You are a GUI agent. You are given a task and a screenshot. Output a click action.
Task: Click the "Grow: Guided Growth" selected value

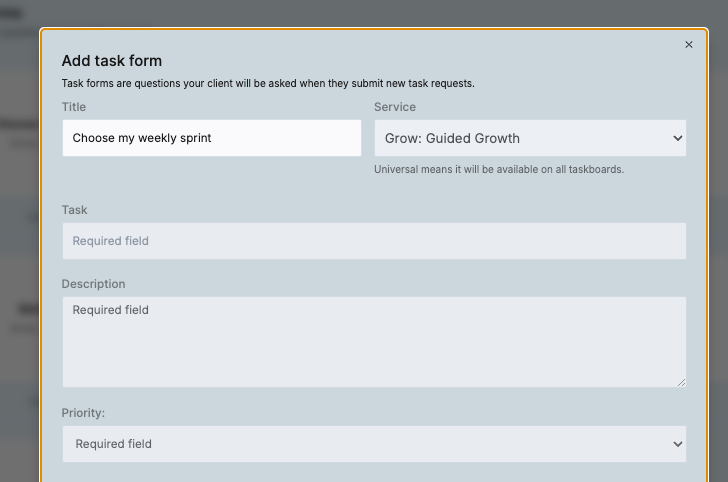click(452, 138)
